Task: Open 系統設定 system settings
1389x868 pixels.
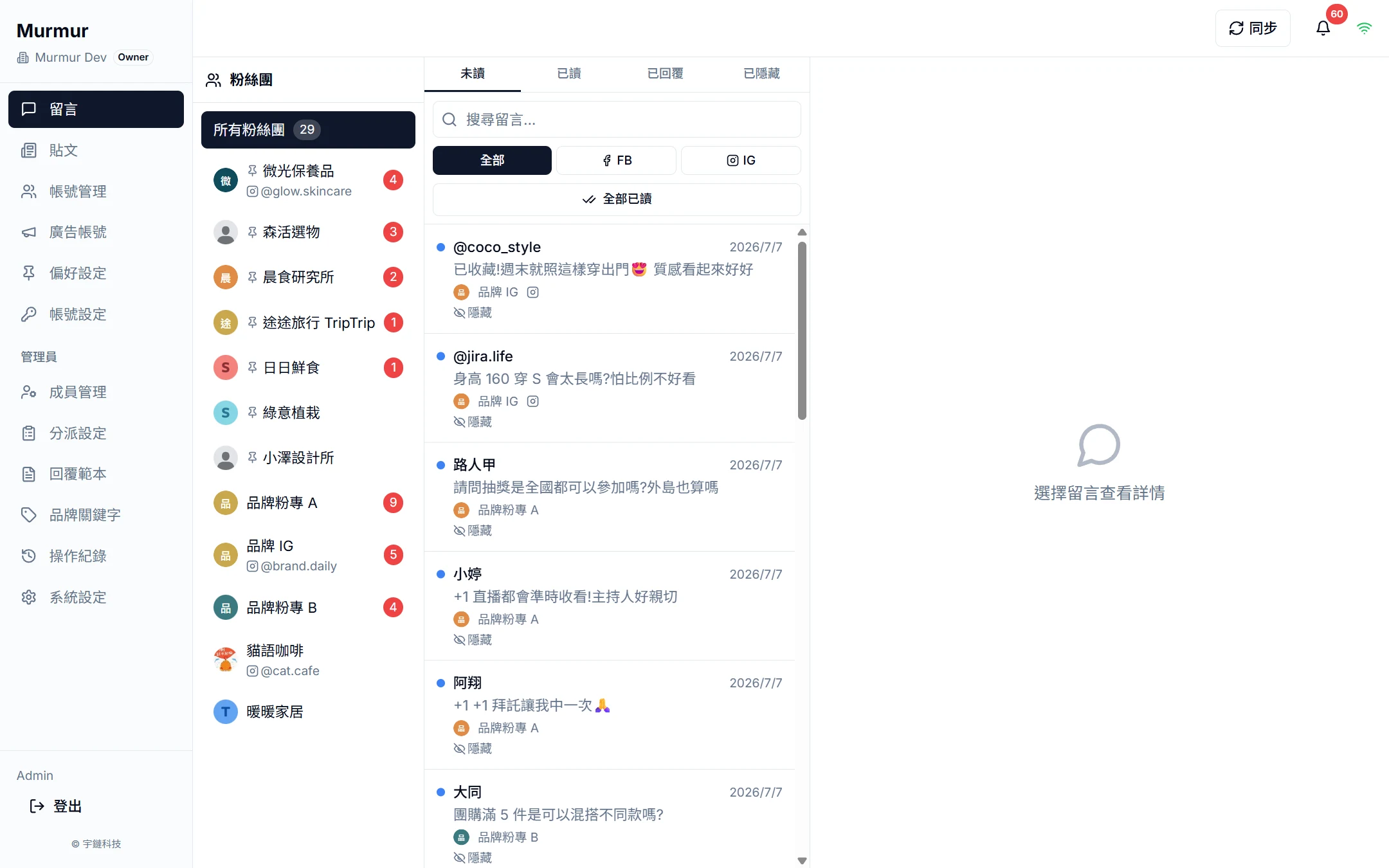Action: [96, 597]
